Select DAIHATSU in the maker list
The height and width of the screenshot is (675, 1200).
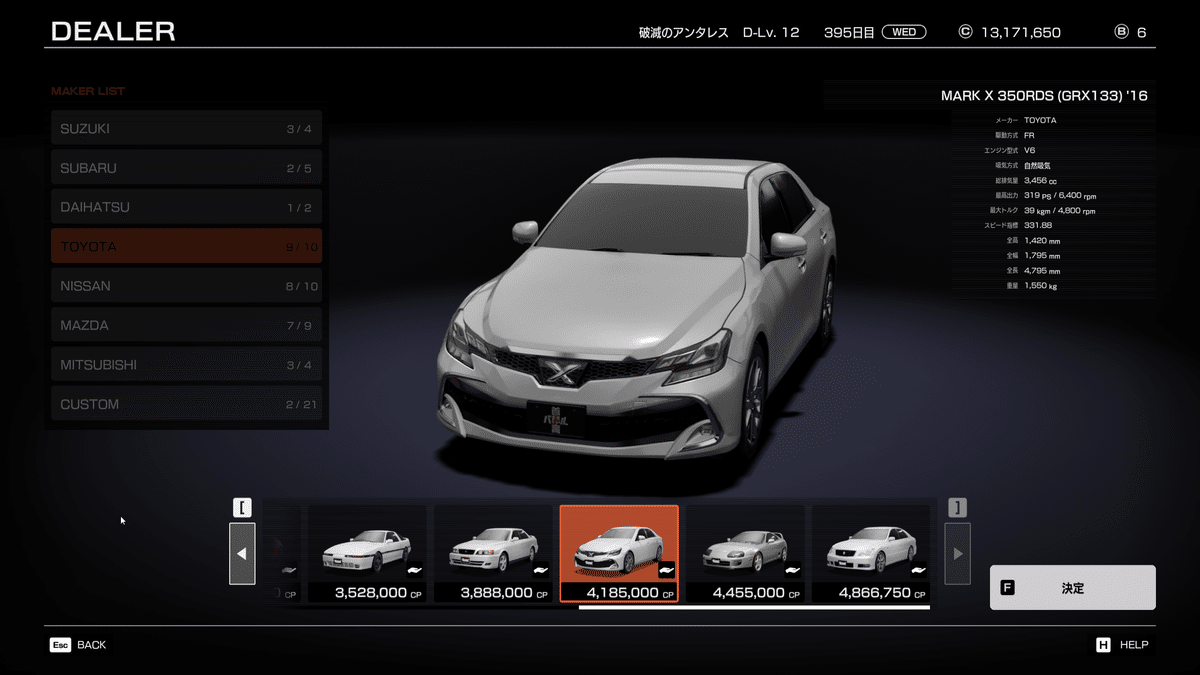coord(186,207)
